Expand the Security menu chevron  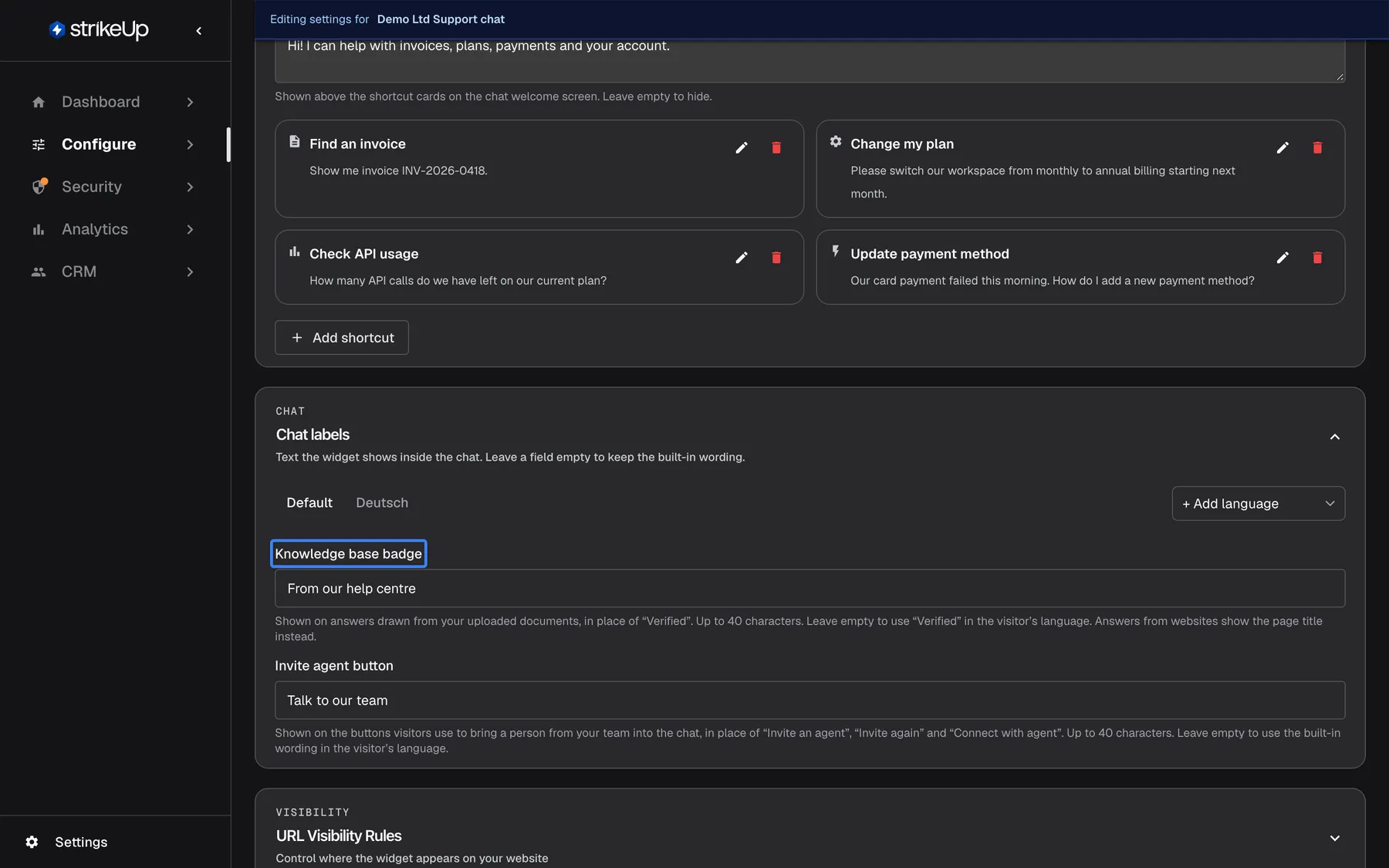pyautogui.click(x=190, y=187)
